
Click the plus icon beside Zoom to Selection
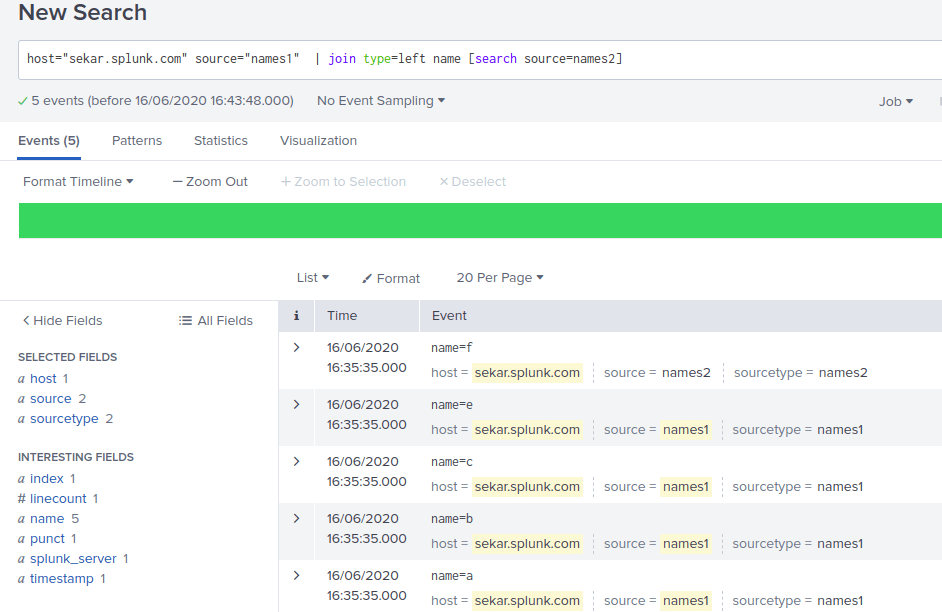pyautogui.click(x=287, y=181)
